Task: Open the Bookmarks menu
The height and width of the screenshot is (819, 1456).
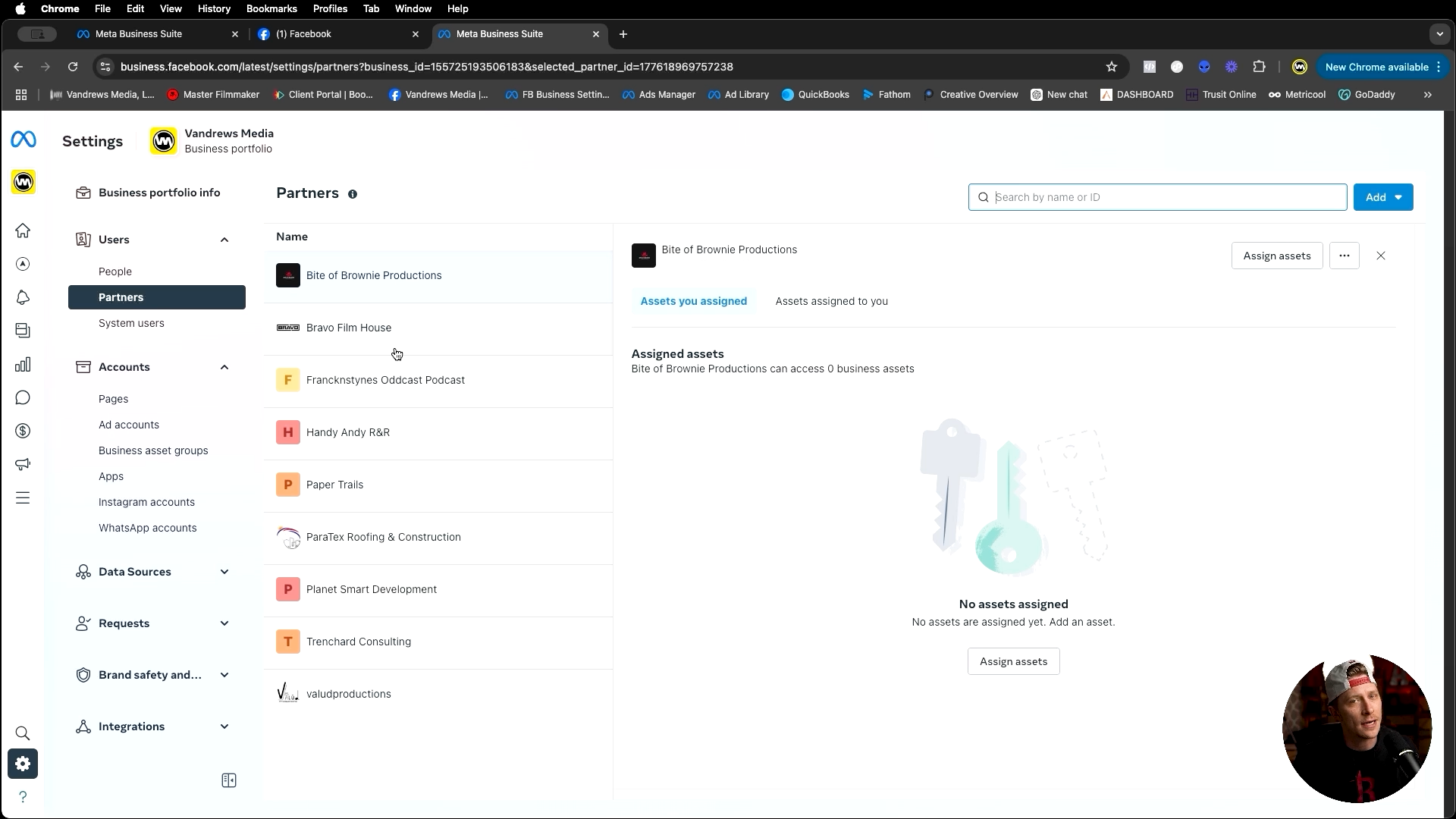Action: pos(271,8)
